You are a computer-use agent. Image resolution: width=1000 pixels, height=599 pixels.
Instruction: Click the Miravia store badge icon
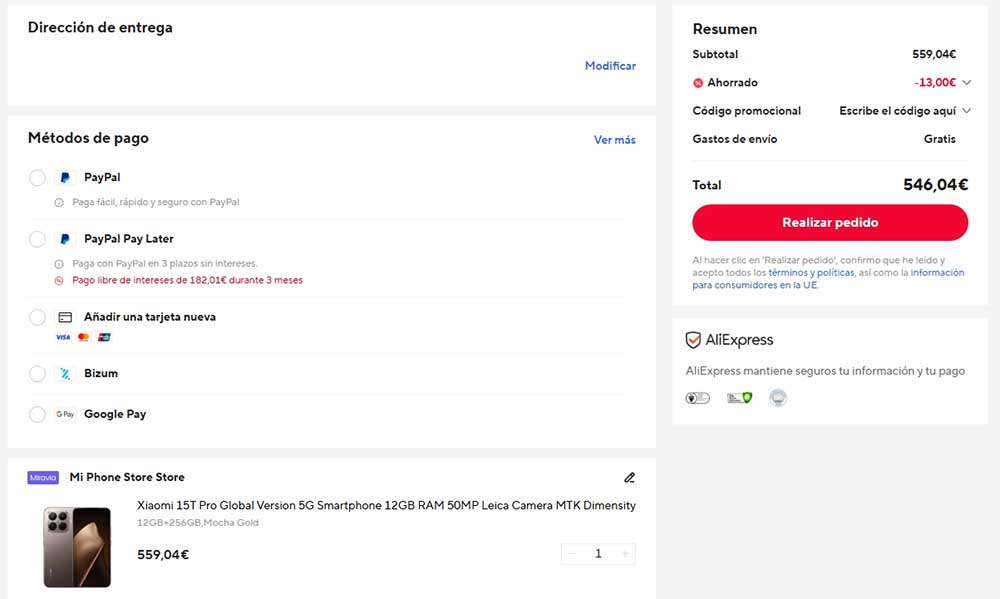click(x=42, y=477)
